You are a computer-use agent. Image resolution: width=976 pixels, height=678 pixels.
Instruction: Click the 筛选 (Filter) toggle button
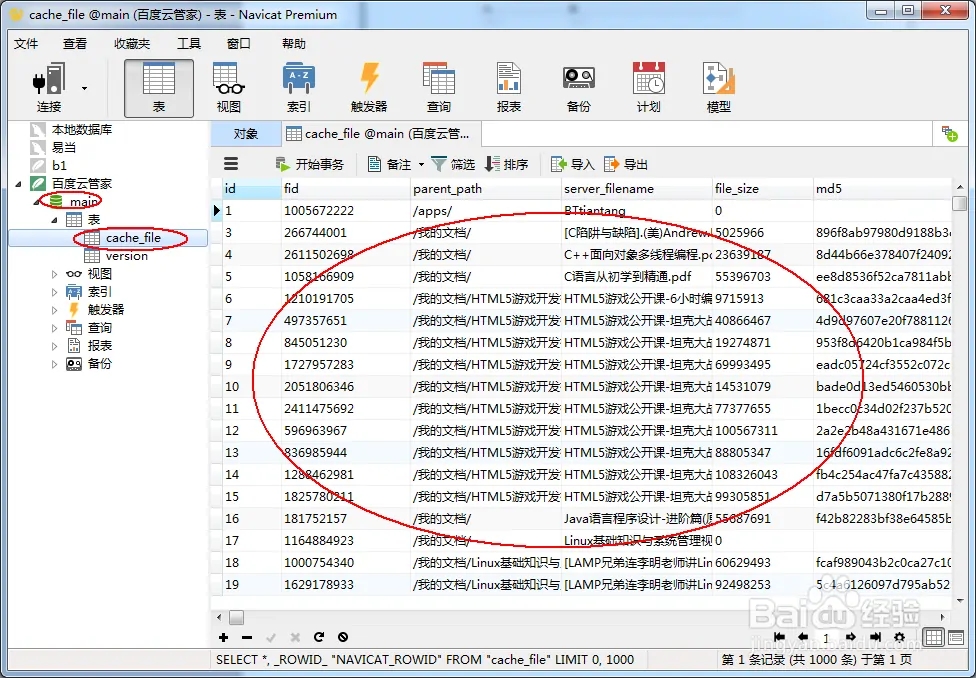(453, 164)
